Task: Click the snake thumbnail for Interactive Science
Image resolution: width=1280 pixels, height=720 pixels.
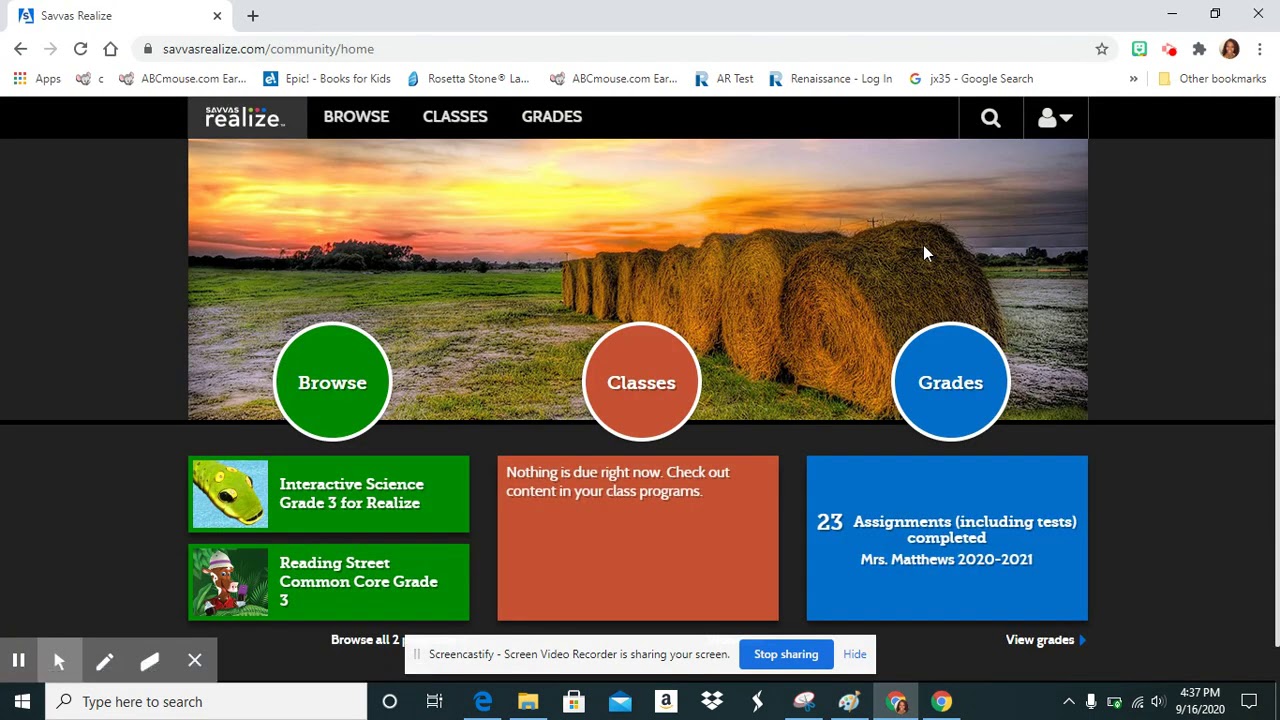Action: 230,494
